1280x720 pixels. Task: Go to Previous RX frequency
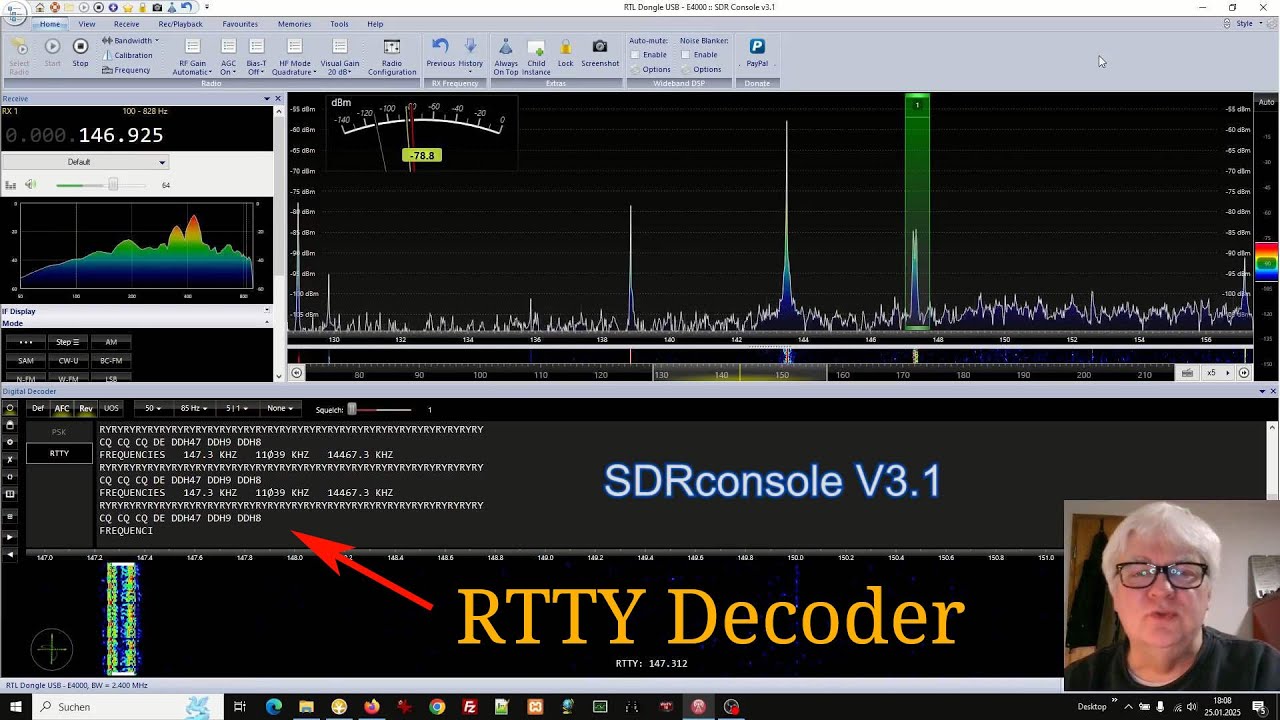[x=440, y=53]
